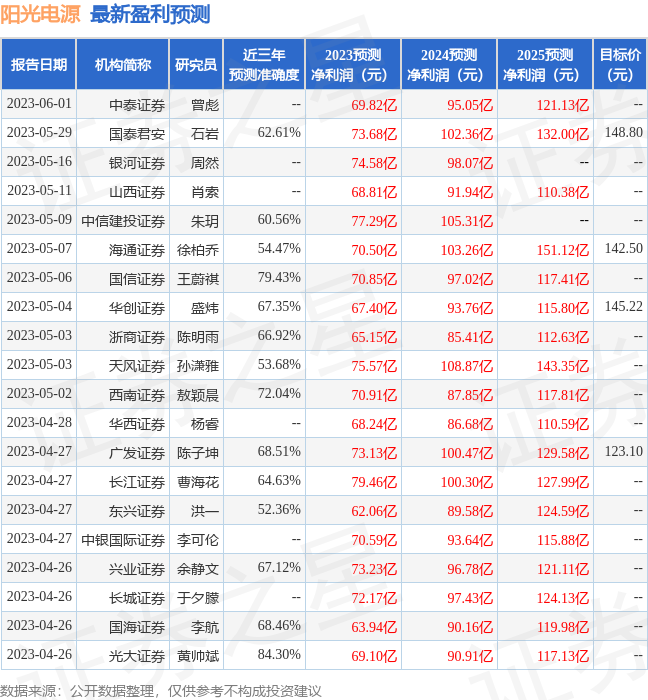Image resolution: width=648 pixels, height=700 pixels.
Task: Select value 151.12亿
Action: point(563,250)
